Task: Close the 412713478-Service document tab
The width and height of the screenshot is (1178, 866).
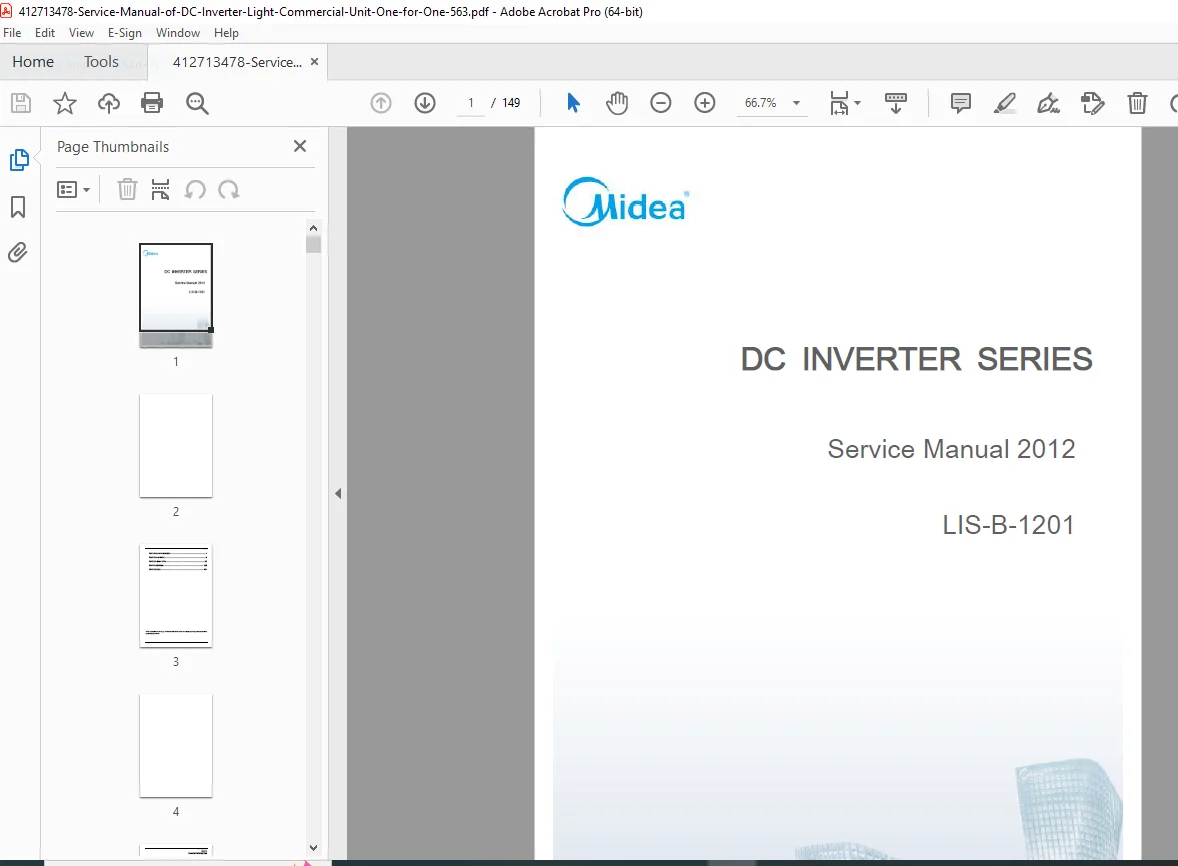Action: pos(315,62)
